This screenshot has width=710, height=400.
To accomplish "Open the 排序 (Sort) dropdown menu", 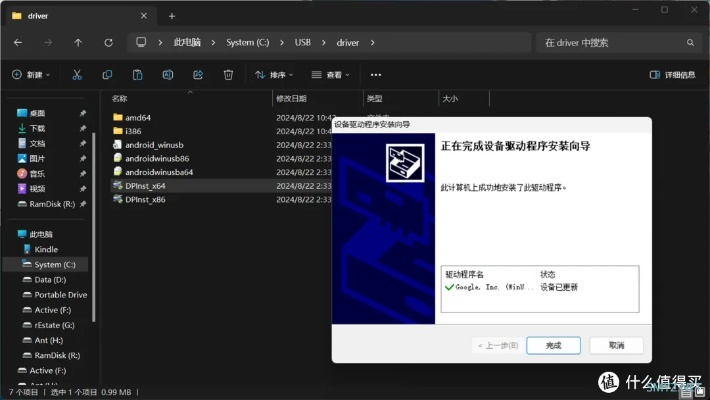I will coord(272,75).
